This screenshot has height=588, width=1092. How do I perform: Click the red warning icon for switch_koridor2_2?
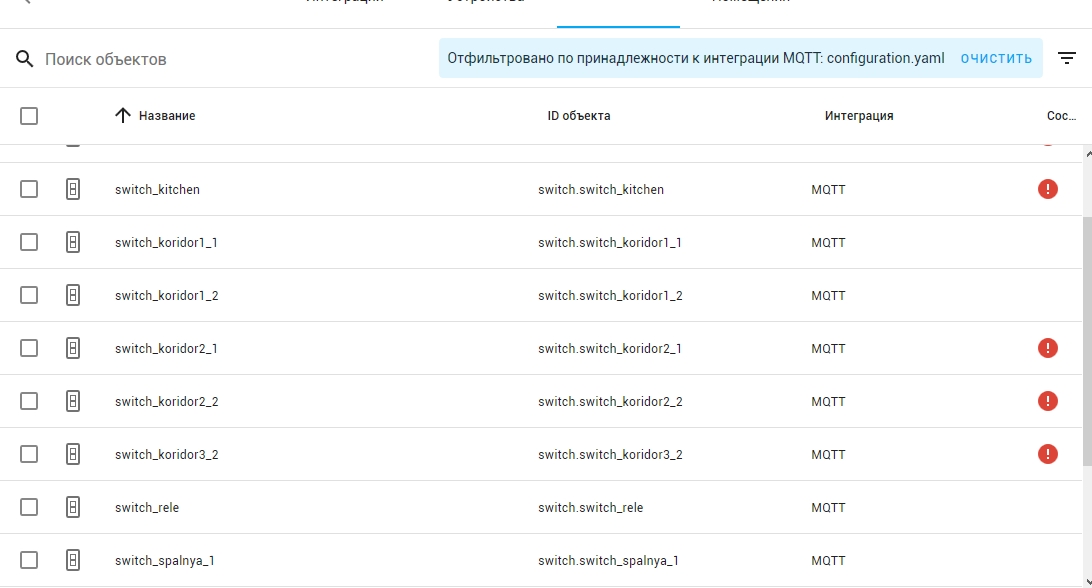coord(1047,401)
